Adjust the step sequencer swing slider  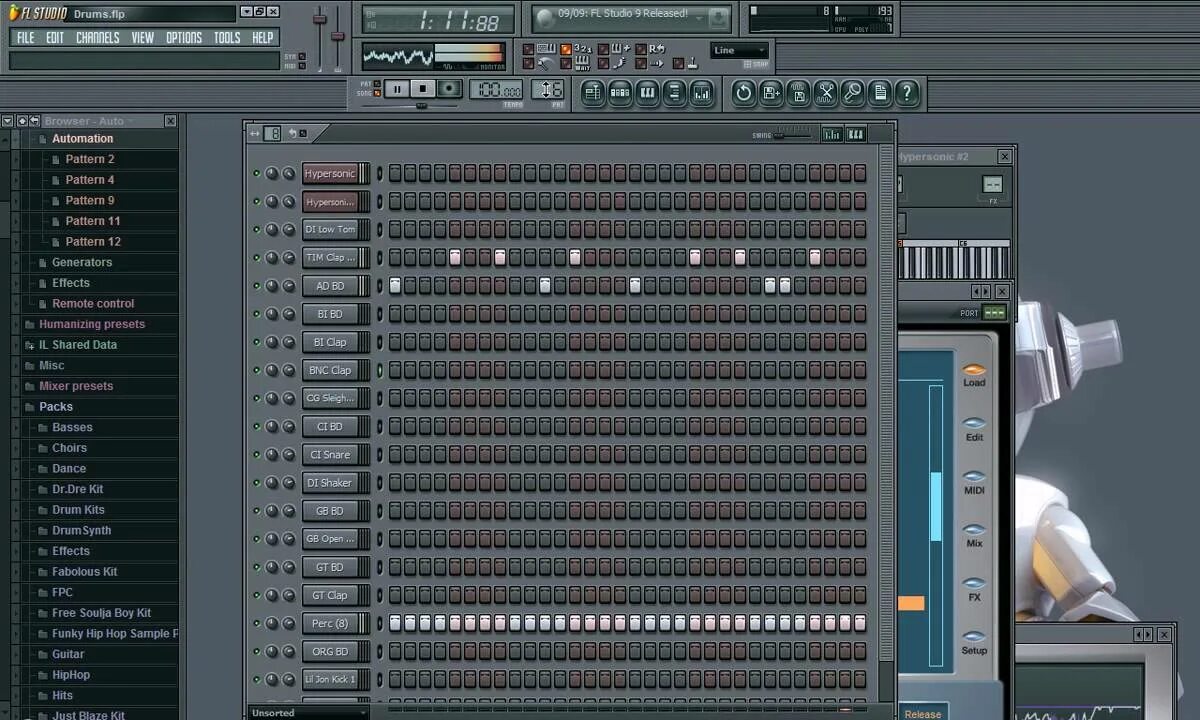pos(792,135)
